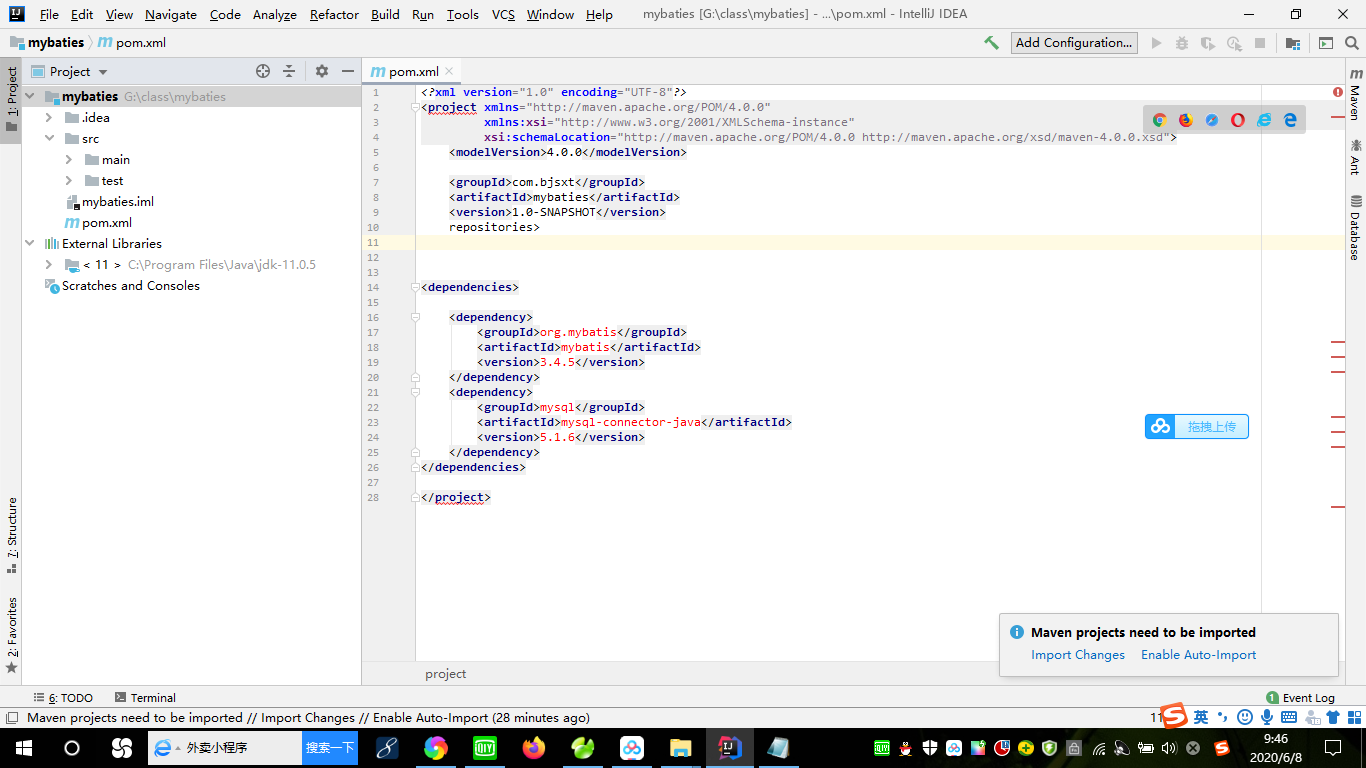Toggle the Terminal tool window
Image resolution: width=1366 pixels, height=768 pixels.
(145, 698)
